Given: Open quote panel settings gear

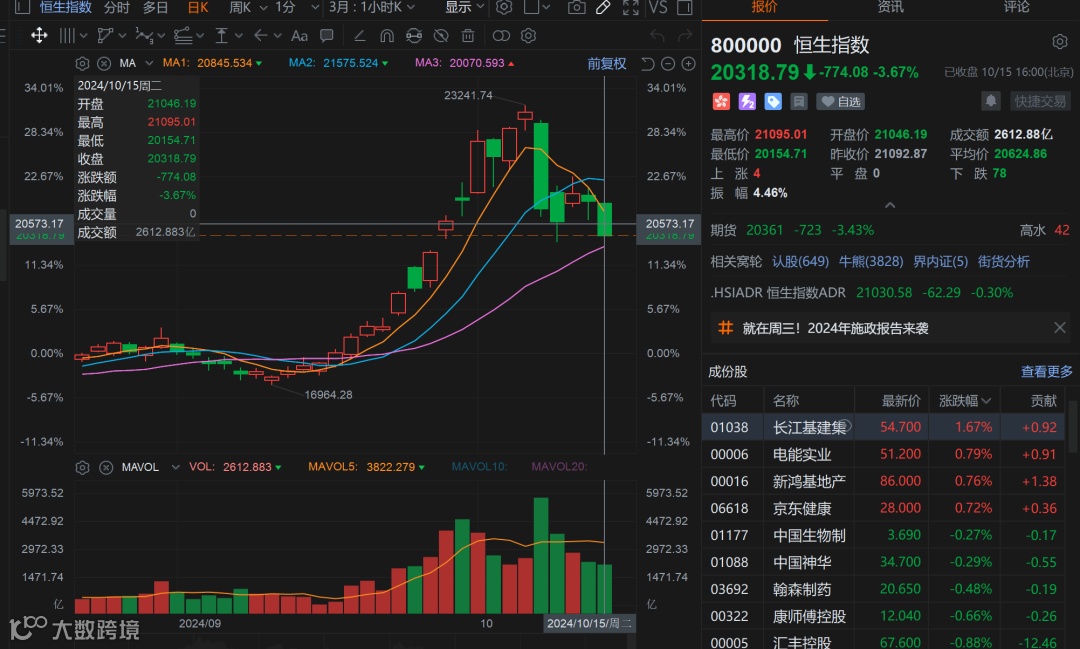Looking at the screenshot, I should point(1059,42).
